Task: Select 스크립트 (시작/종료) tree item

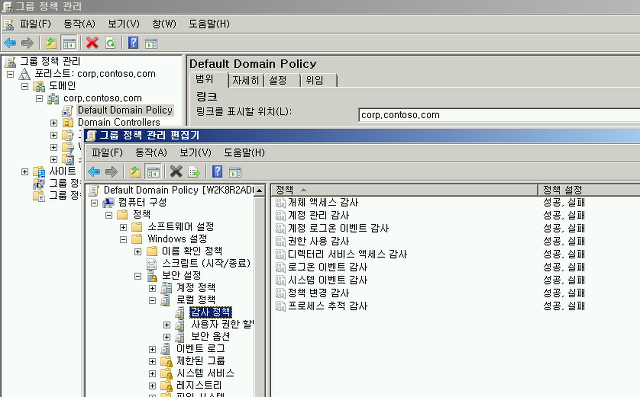Action: click(x=206, y=263)
